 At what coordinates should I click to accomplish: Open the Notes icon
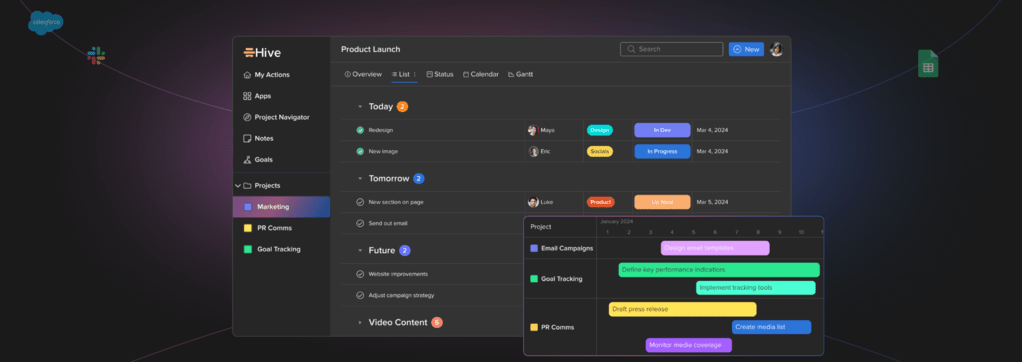(x=247, y=138)
